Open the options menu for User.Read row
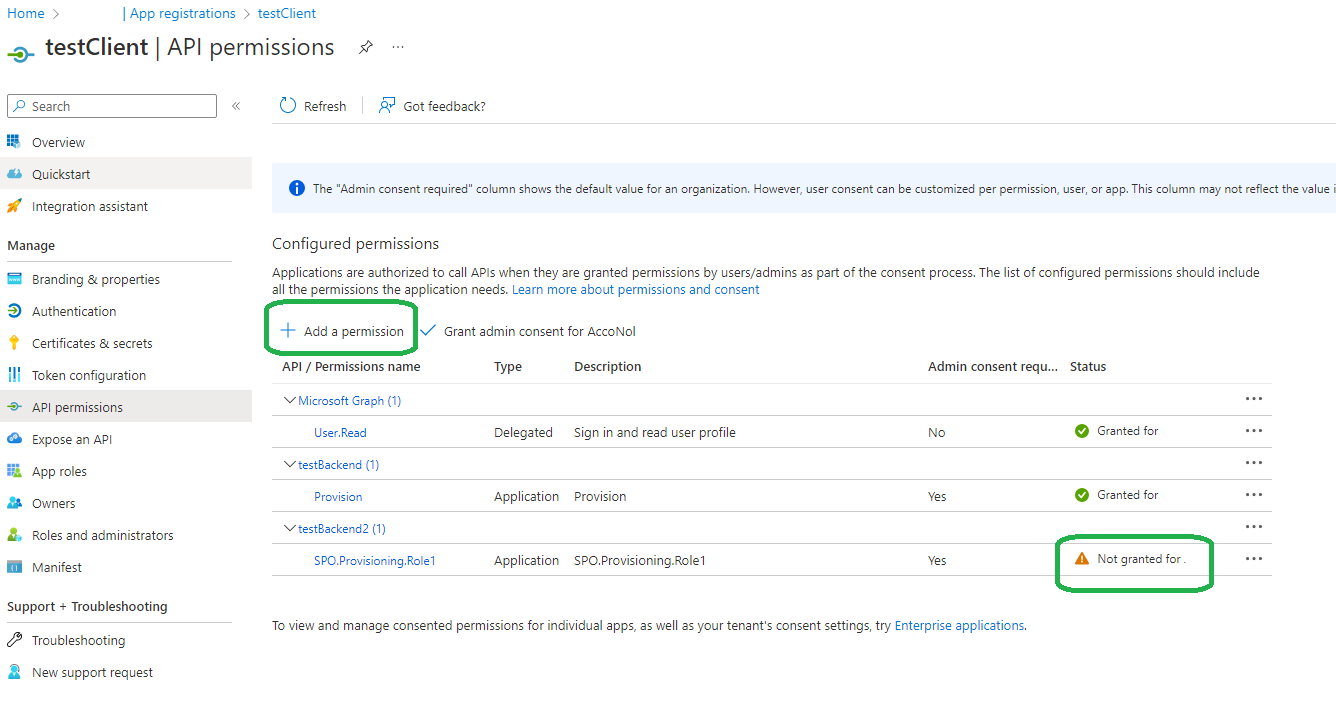This screenshot has height=704, width=1336. [1254, 430]
